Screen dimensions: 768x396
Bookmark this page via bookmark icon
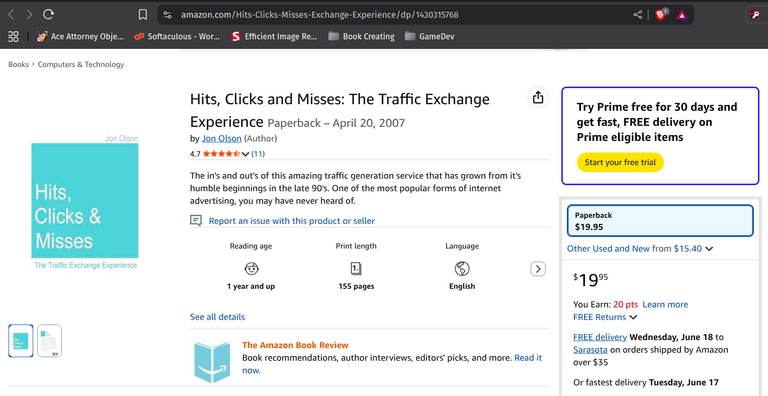[143, 15]
